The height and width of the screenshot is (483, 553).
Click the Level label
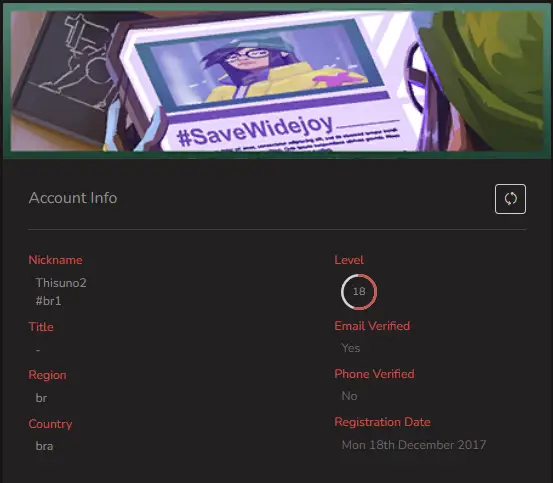point(349,260)
